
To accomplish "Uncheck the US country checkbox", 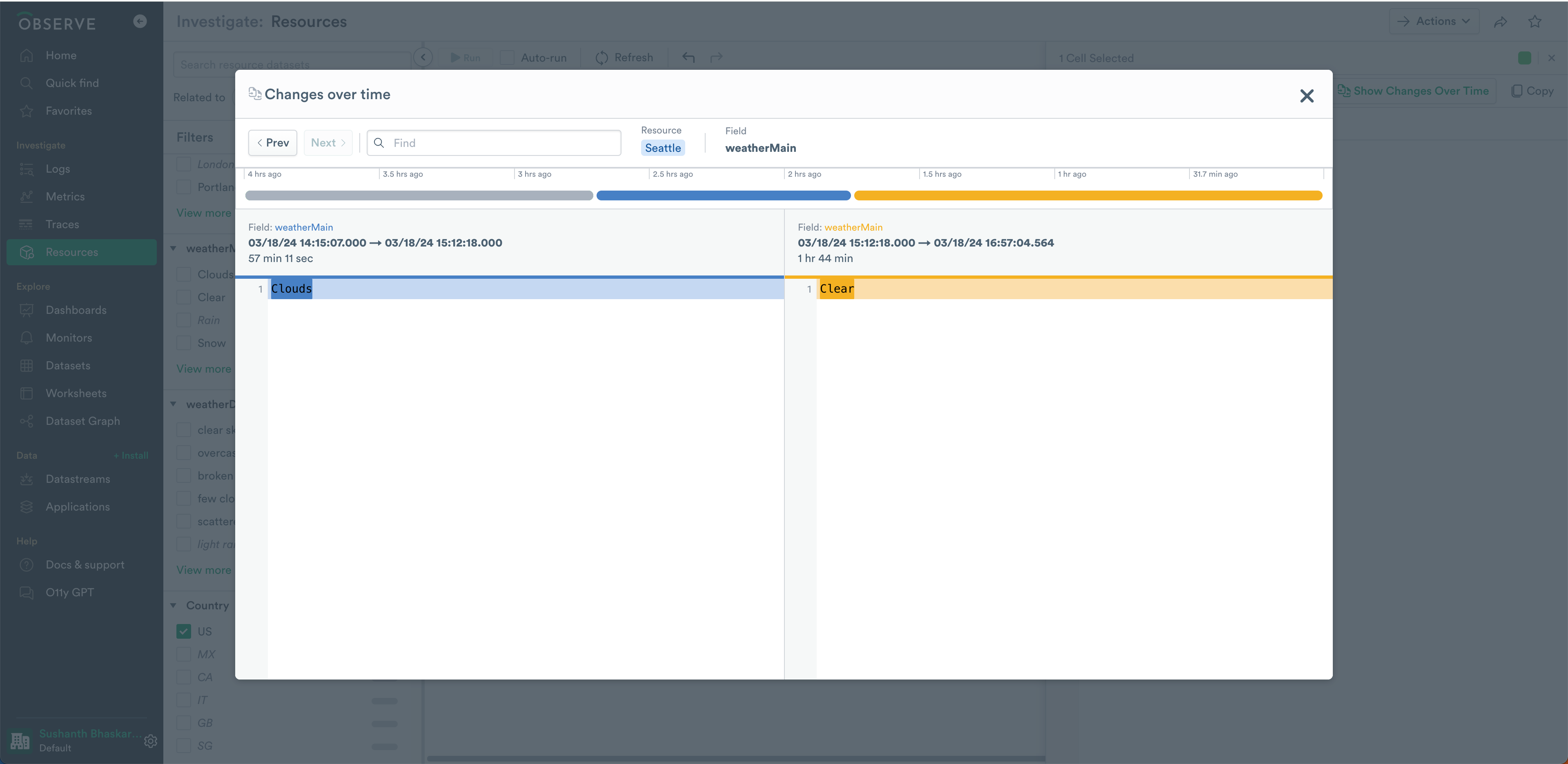I will pyautogui.click(x=184, y=631).
